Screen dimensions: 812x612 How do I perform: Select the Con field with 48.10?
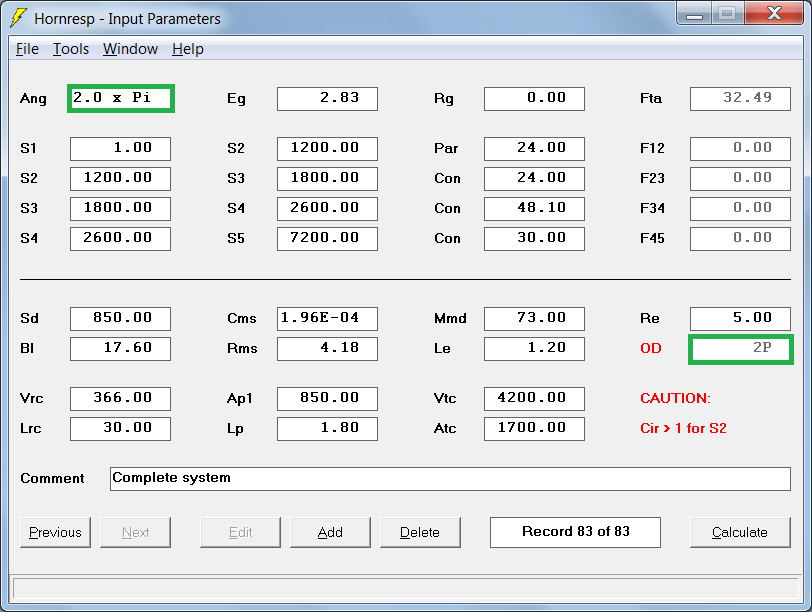click(x=534, y=209)
